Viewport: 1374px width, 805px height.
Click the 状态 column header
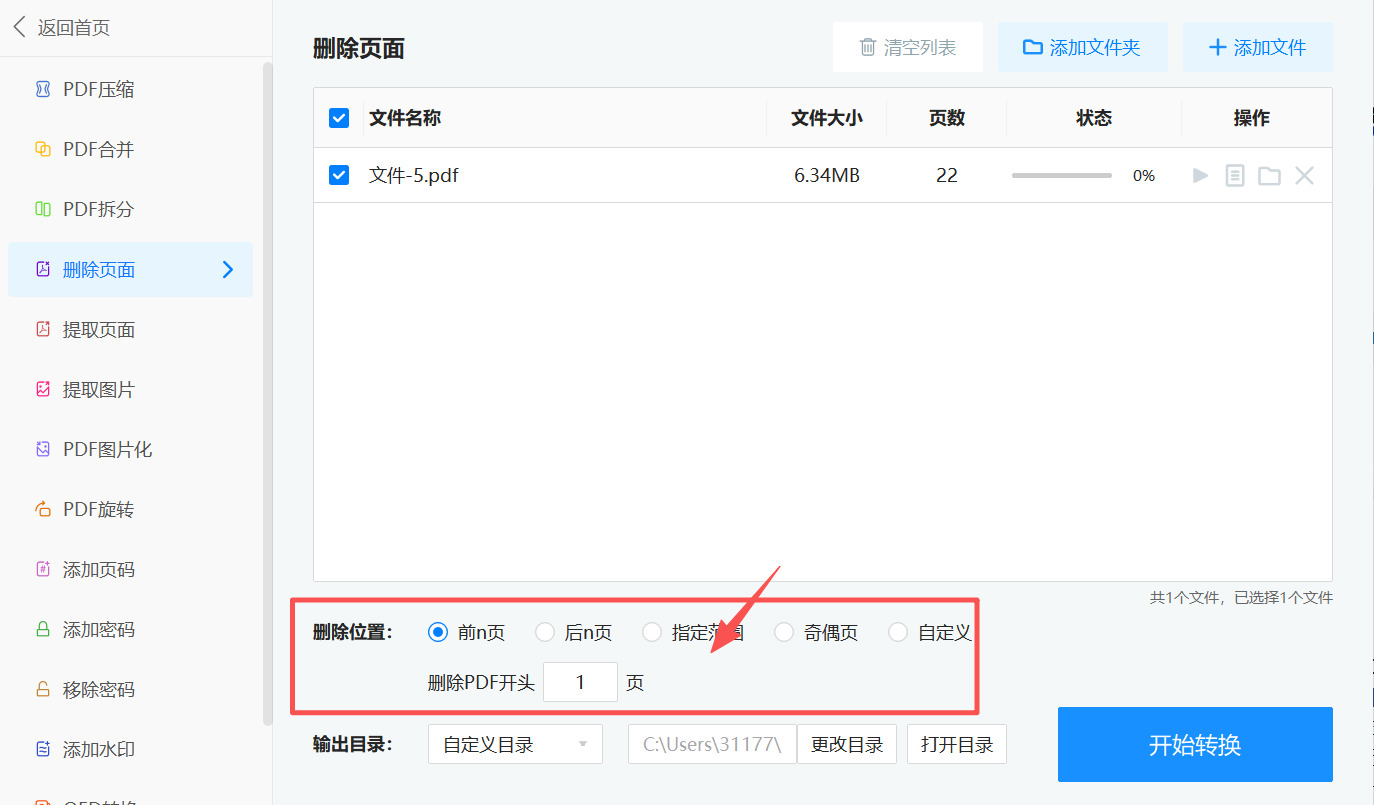1094,118
